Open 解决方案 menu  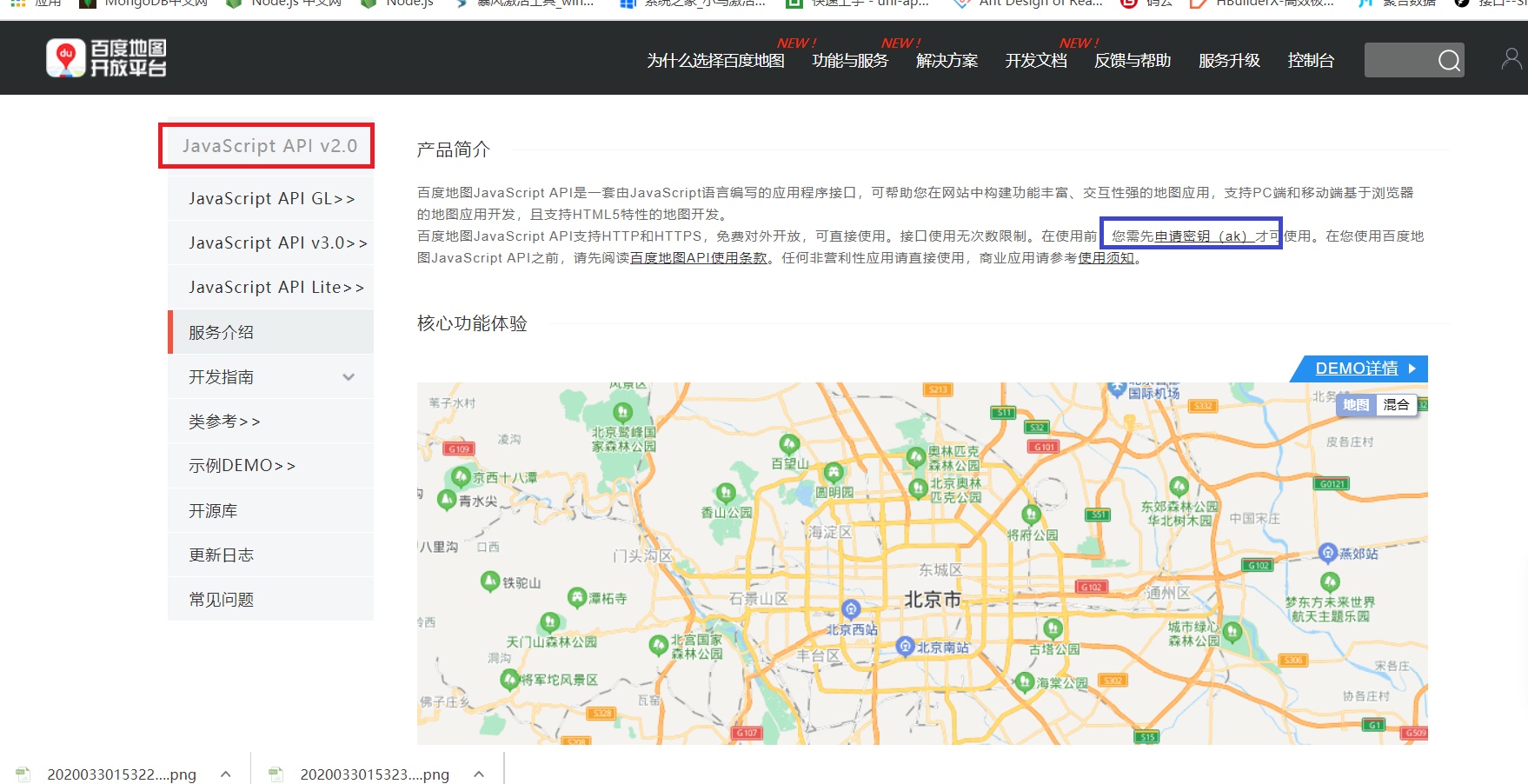(947, 60)
